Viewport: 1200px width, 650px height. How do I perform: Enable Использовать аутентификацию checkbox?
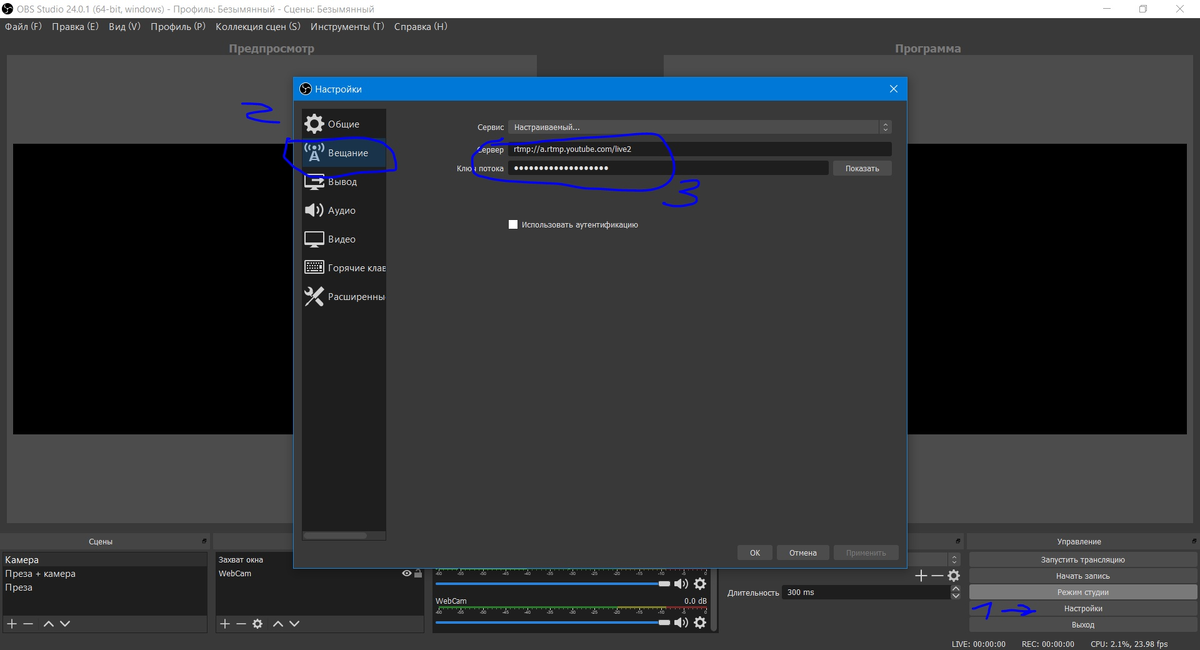tap(513, 225)
